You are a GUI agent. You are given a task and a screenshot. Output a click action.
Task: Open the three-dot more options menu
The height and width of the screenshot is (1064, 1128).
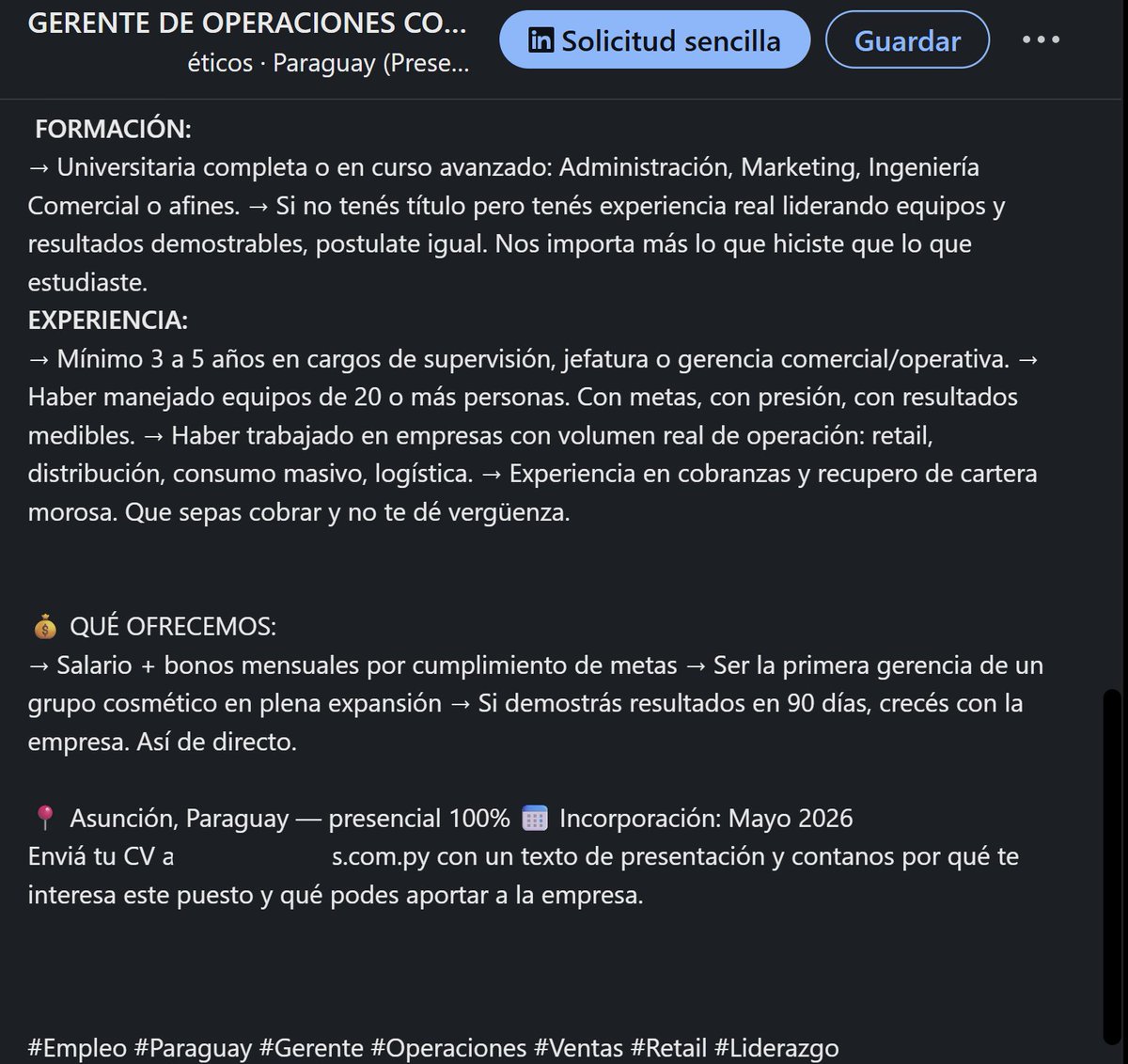click(x=1041, y=39)
